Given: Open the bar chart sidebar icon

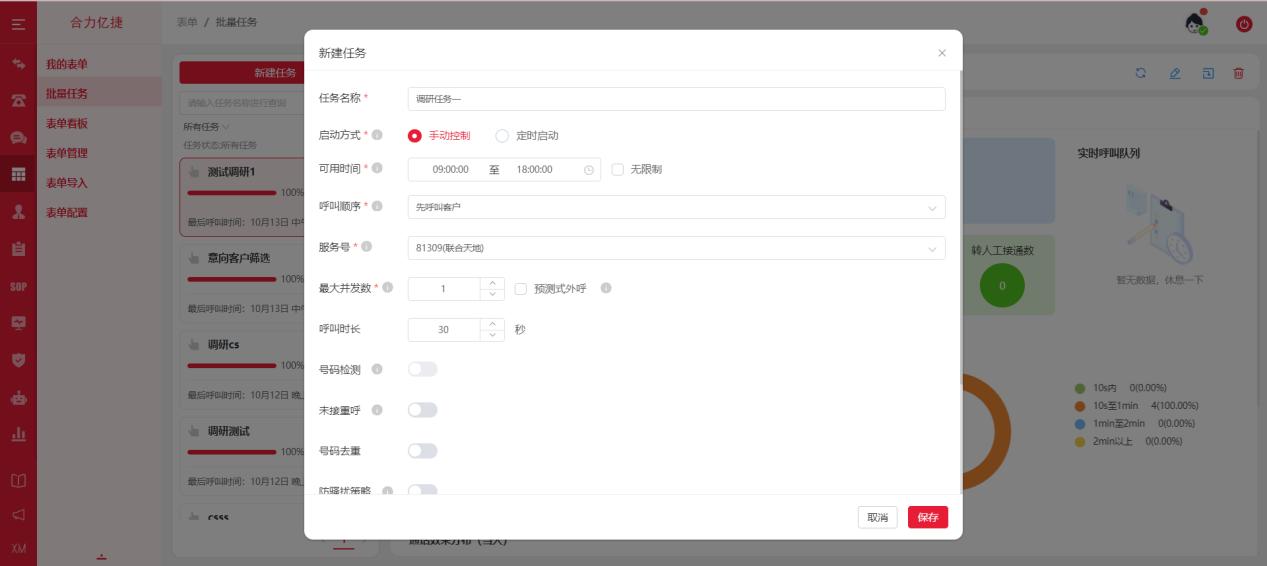Looking at the screenshot, I should 18,434.
